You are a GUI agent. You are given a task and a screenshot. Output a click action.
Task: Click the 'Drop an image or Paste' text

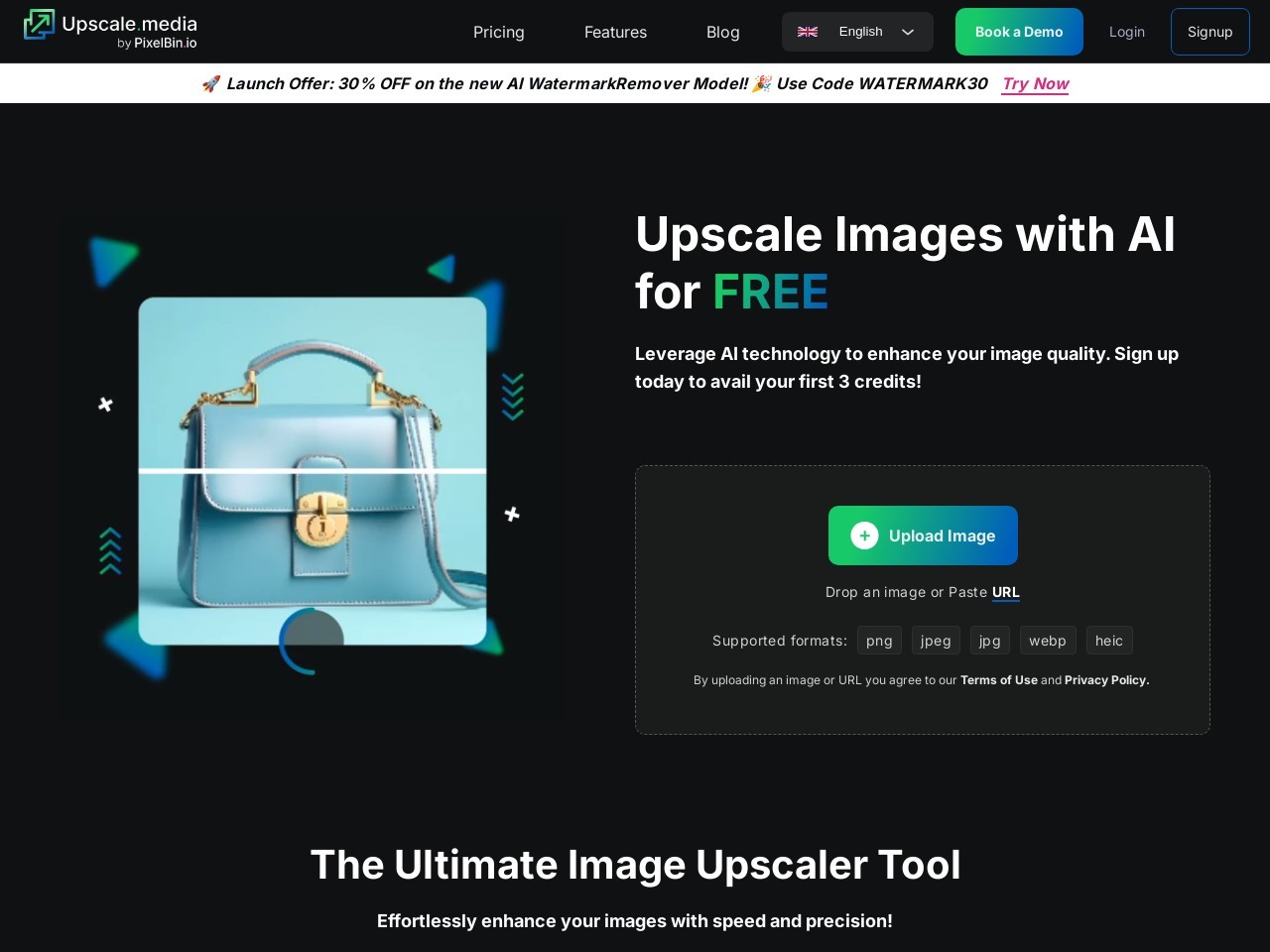(906, 592)
